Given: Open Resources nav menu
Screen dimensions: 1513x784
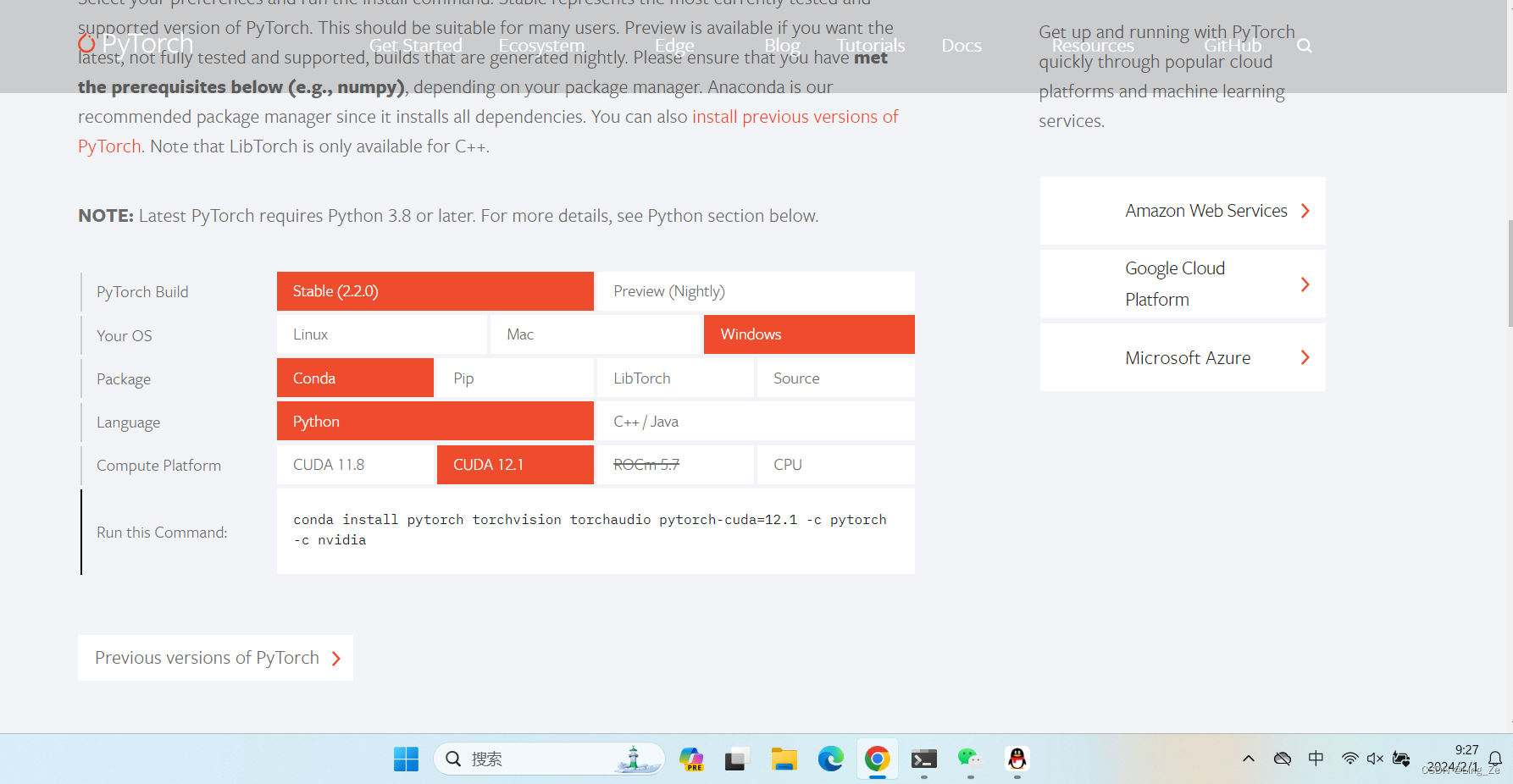Looking at the screenshot, I should click(1093, 46).
